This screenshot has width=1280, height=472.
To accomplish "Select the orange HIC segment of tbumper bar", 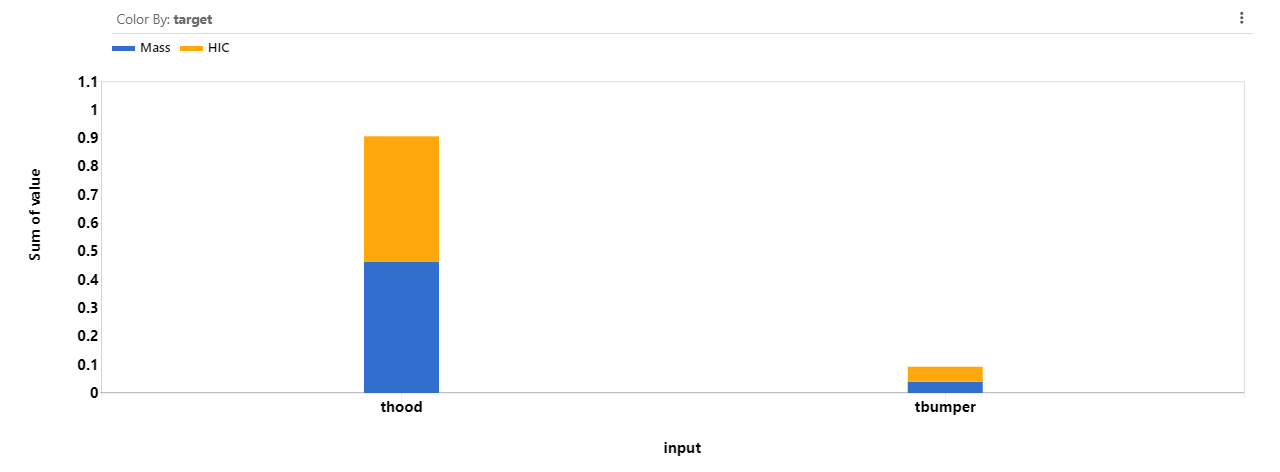I will coord(945,374).
